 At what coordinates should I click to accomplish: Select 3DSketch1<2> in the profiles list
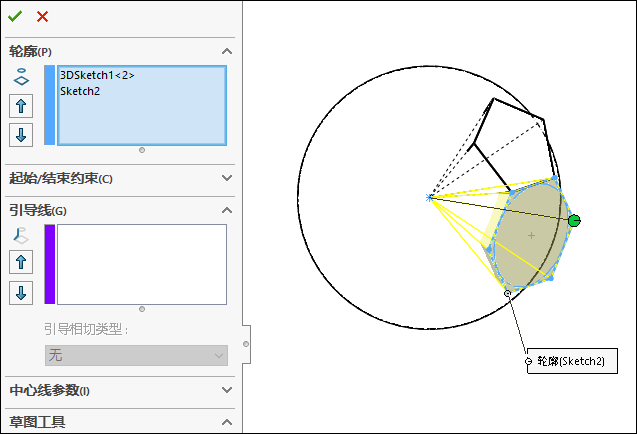97,75
